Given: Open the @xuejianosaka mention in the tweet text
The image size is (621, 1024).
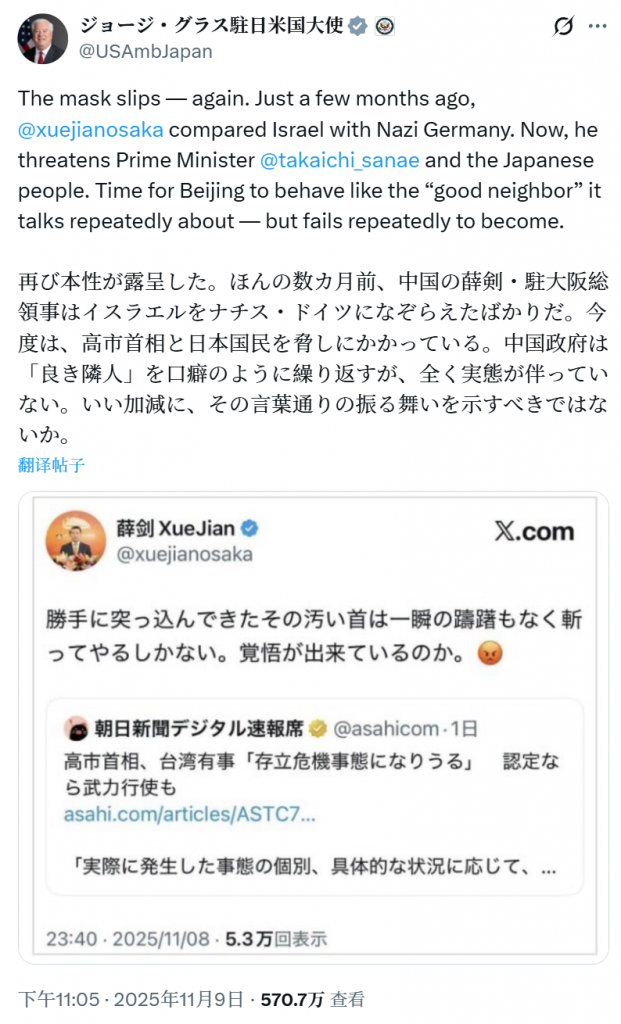Looking at the screenshot, I should pyautogui.click(x=91, y=129).
